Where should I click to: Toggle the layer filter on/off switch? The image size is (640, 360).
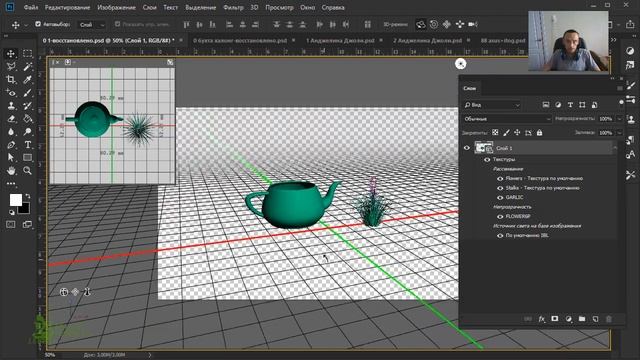[x=621, y=103]
